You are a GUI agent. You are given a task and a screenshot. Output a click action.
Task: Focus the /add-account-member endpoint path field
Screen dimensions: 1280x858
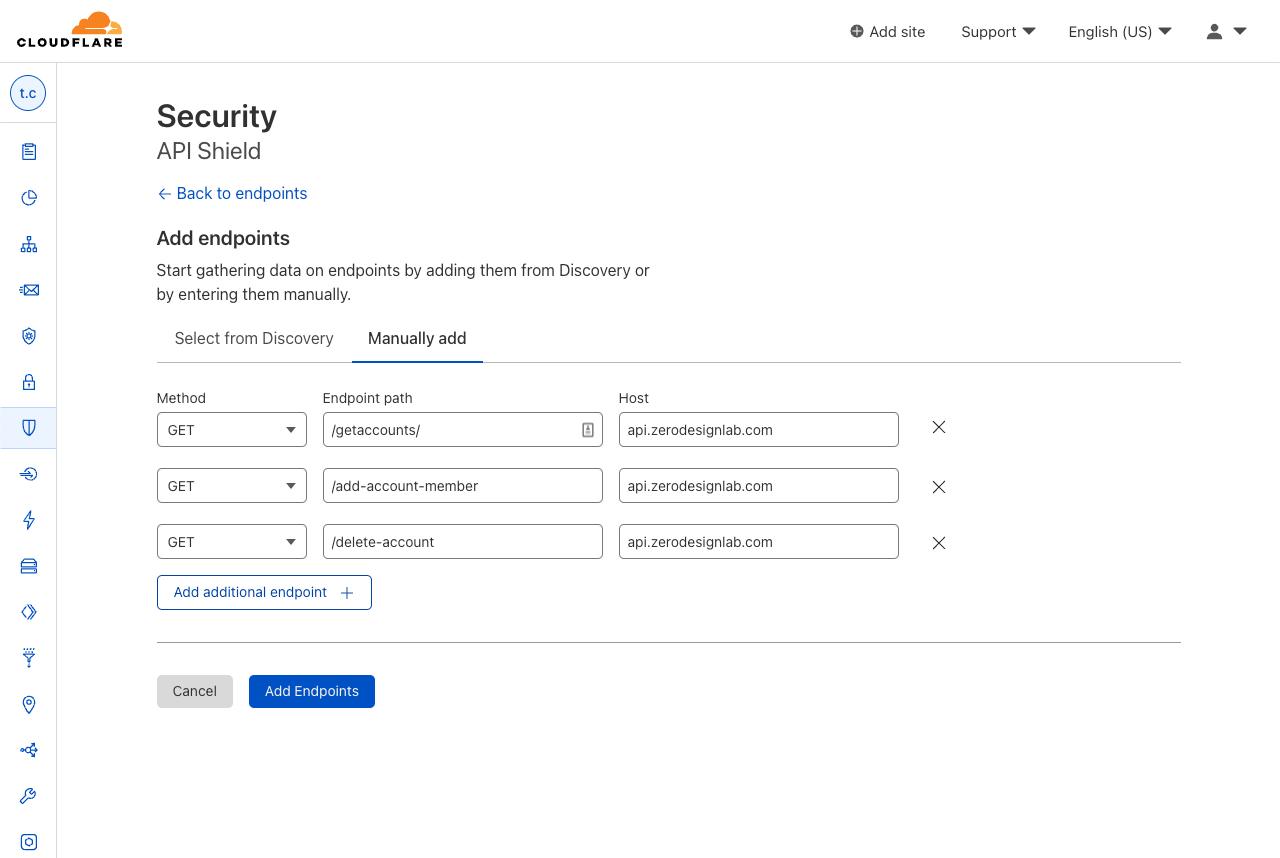[x=463, y=486]
